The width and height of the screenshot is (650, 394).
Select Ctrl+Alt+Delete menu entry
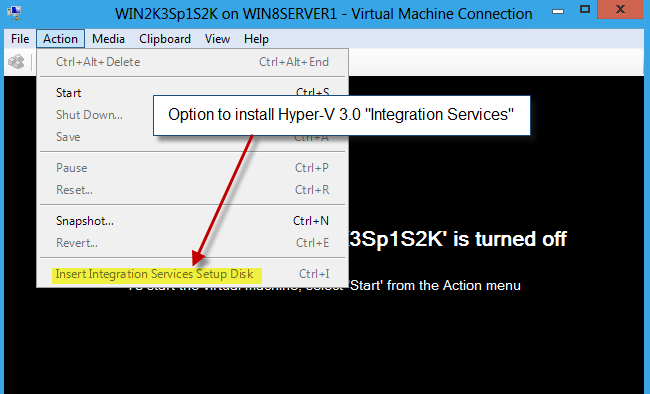tap(193, 62)
